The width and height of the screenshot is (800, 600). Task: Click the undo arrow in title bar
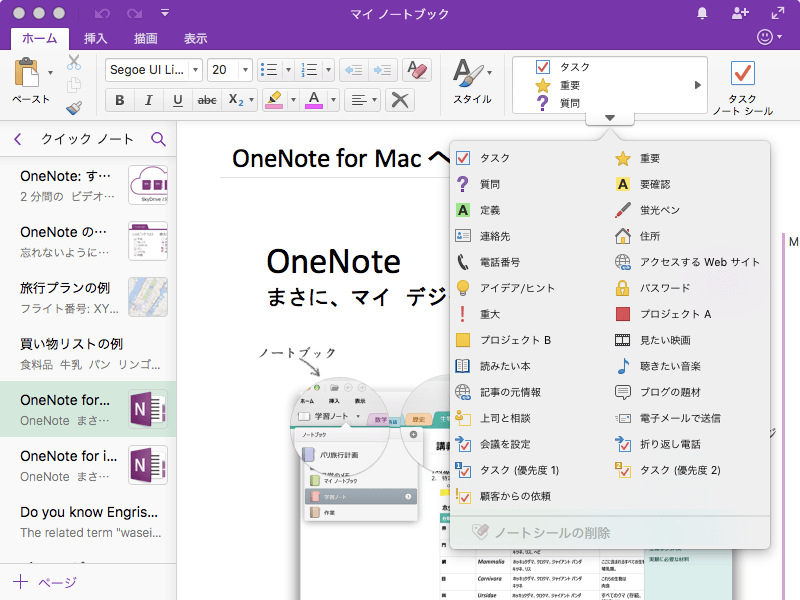point(103,13)
